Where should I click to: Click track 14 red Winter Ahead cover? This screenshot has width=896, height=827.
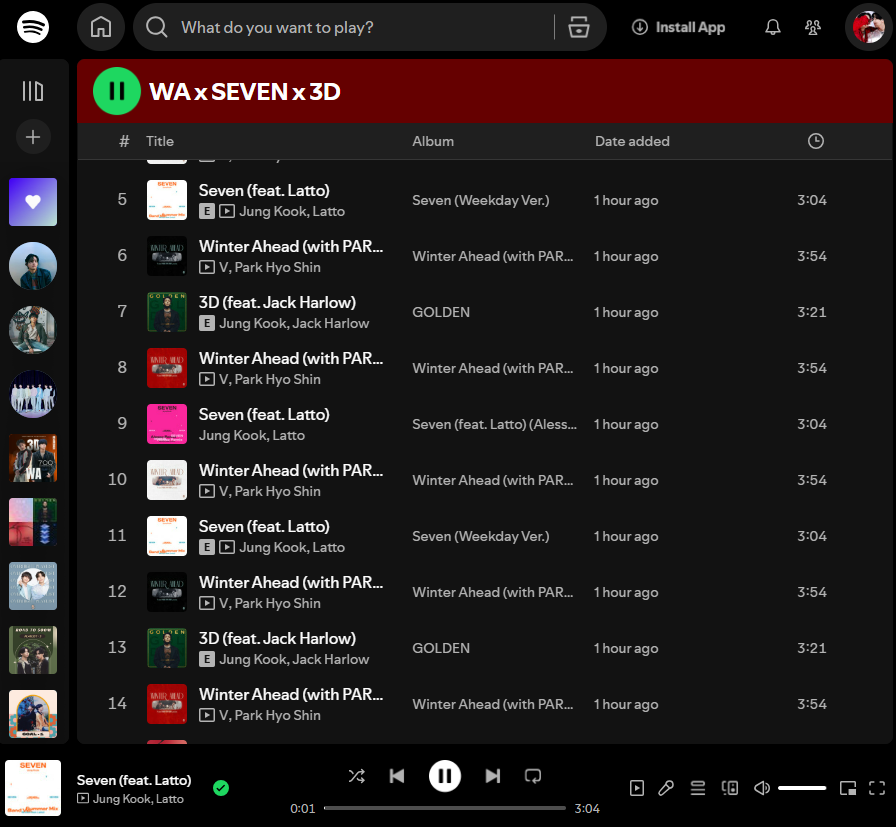[x=167, y=704]
